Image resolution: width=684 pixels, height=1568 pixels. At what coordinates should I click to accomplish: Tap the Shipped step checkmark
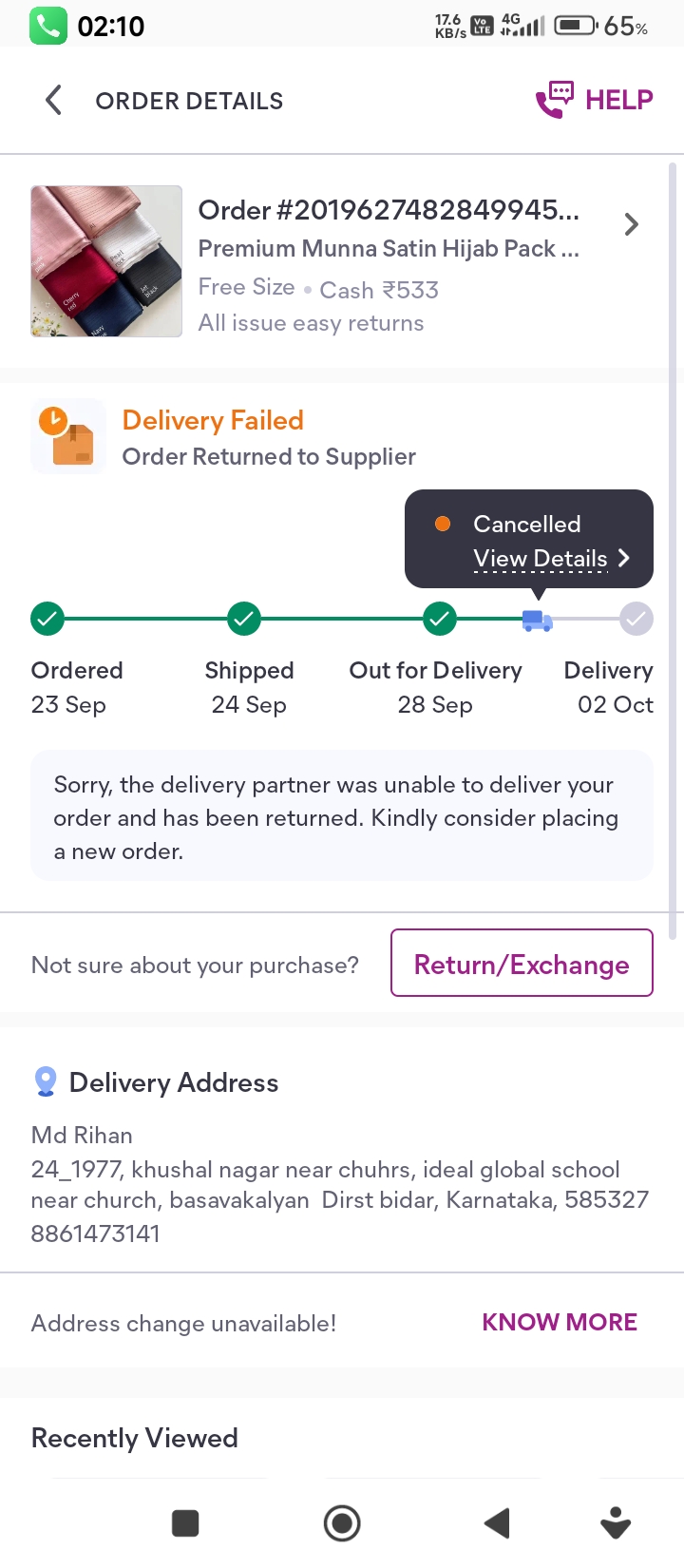click(244, 619)
